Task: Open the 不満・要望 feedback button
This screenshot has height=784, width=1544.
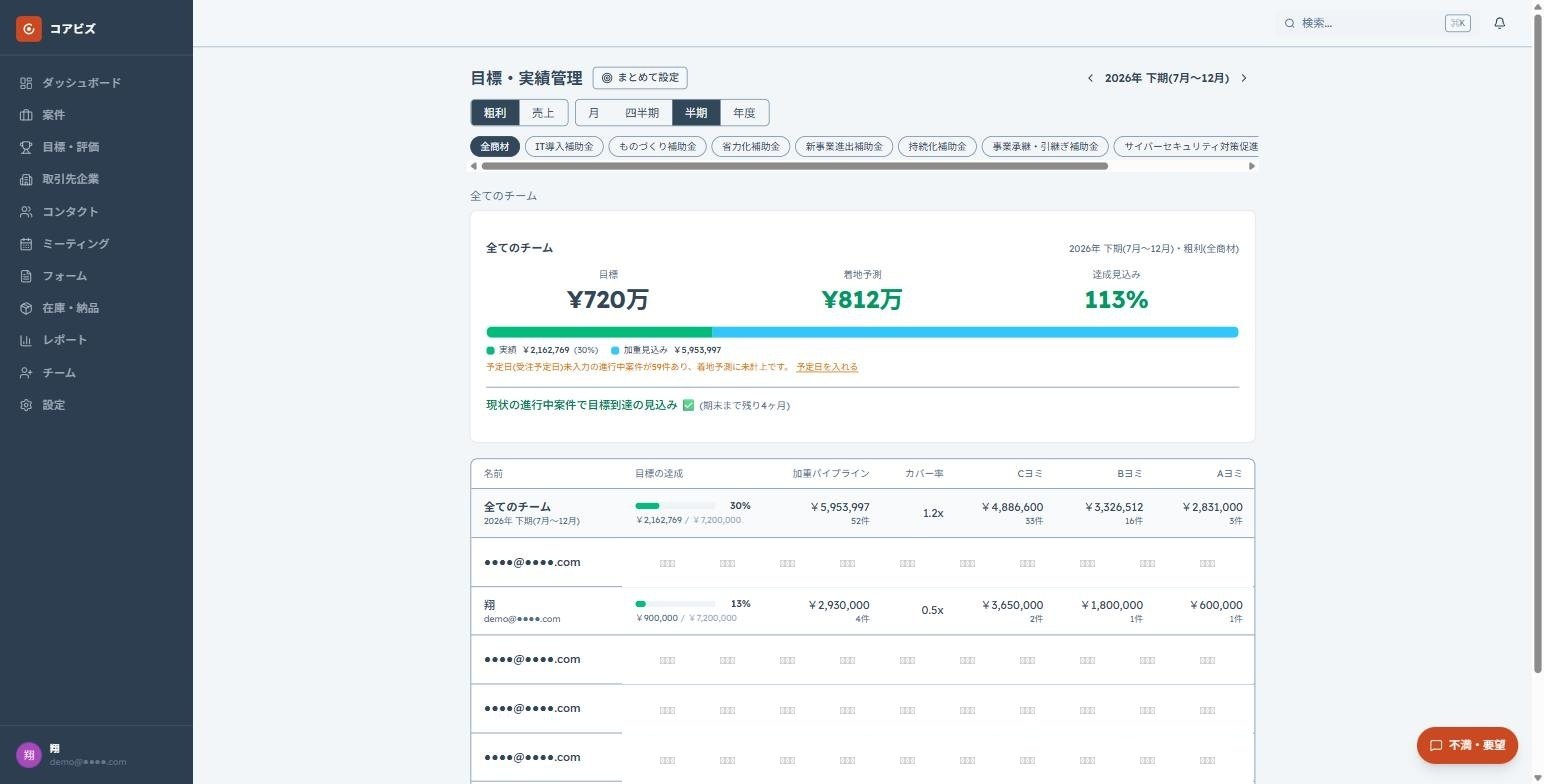Action: click(1467, 745)
